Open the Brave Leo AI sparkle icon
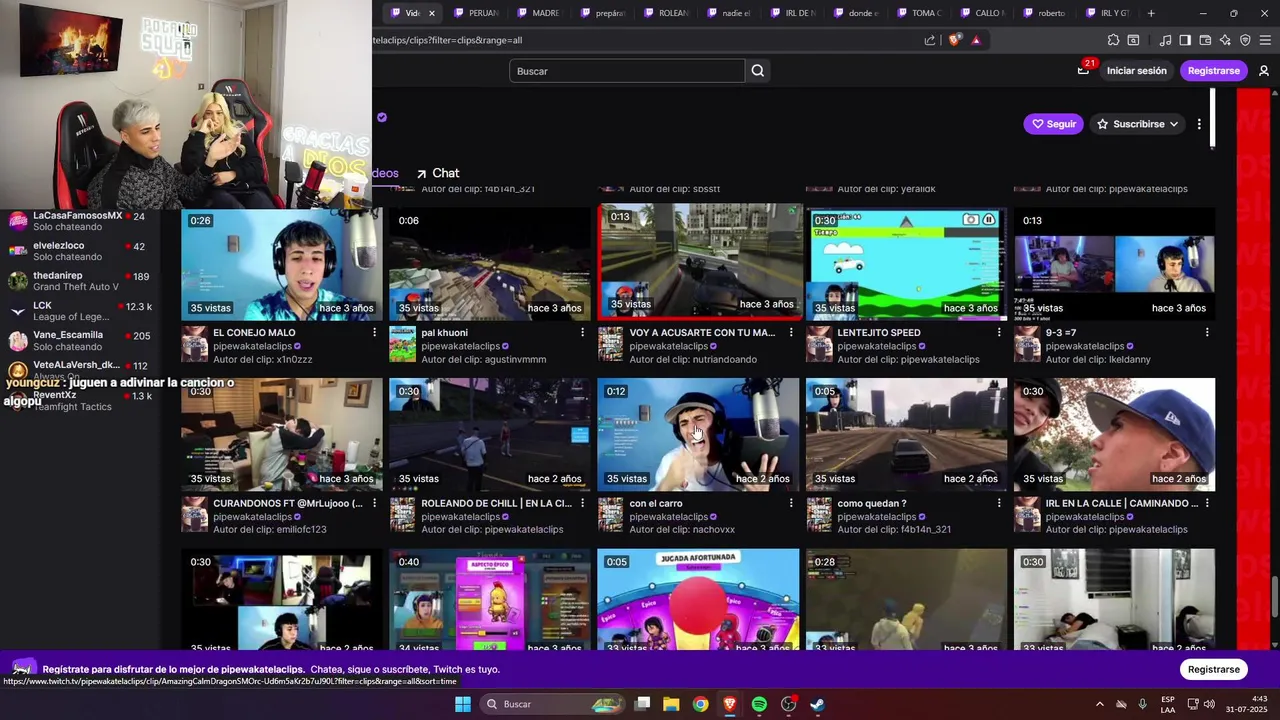This screenshot has width=1280, height=720. coord(1225,40)
